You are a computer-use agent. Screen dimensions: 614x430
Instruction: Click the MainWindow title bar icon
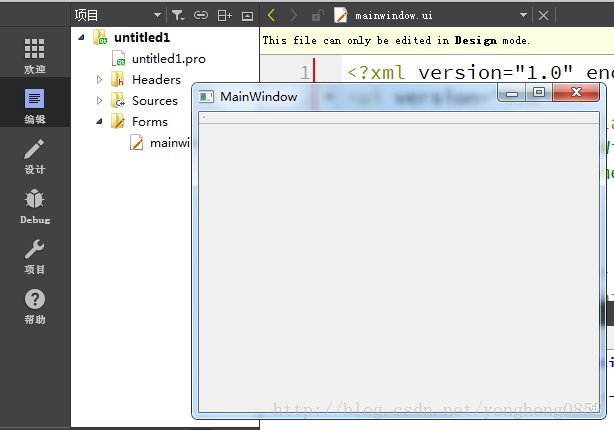(206, 96)
